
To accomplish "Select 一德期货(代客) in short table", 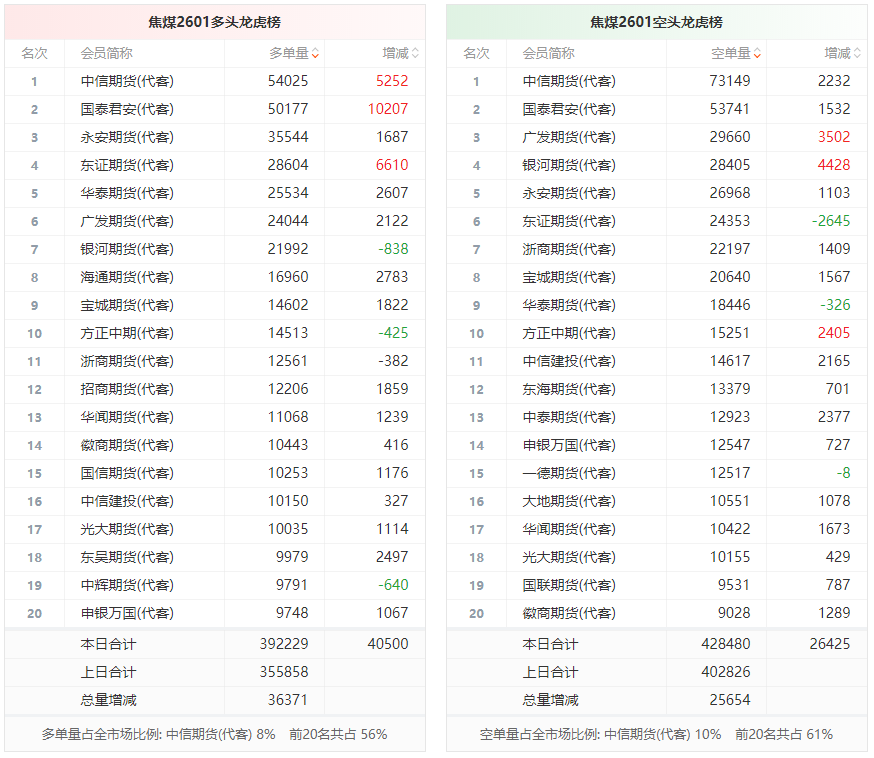I will (569, 473).
